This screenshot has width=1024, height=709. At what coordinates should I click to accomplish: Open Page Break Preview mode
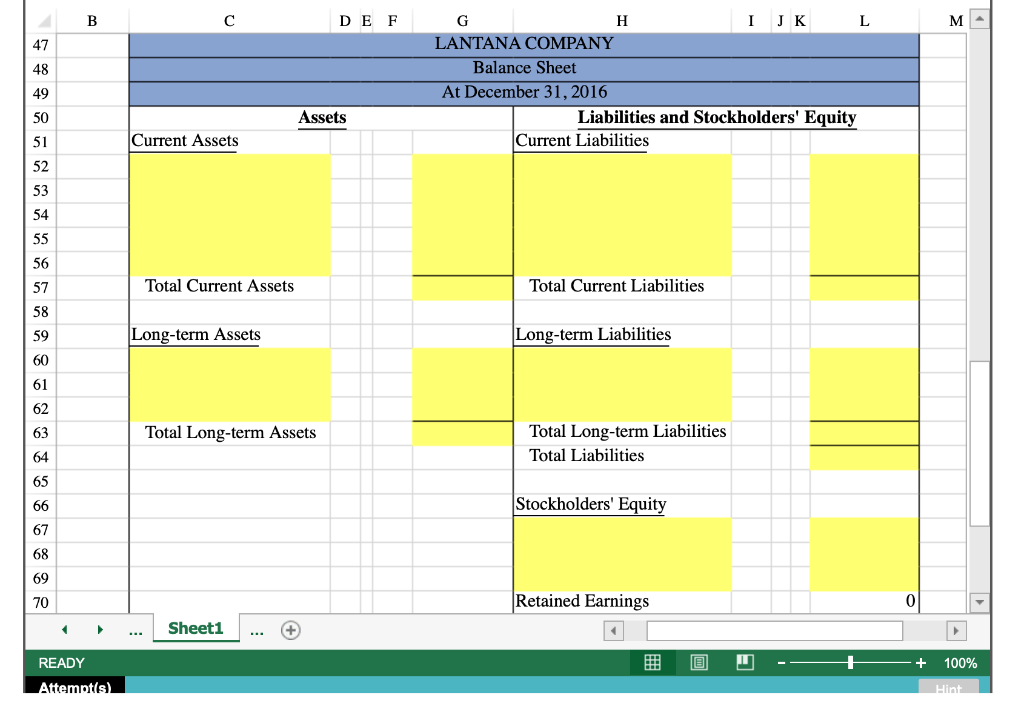[744, 662]
